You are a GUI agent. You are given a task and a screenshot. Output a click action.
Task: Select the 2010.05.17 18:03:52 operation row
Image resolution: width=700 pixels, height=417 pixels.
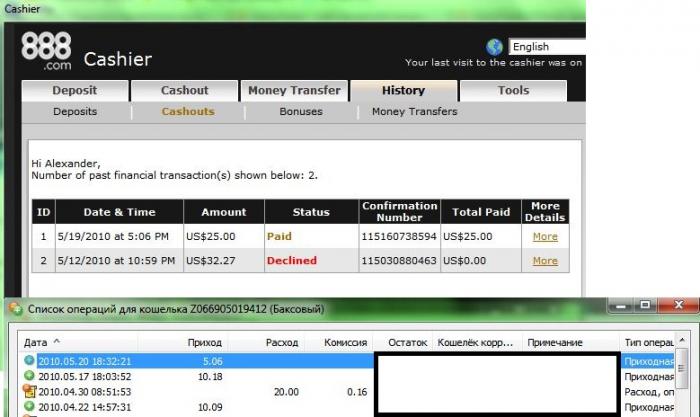pyautogui.click(x=348, y=376)
